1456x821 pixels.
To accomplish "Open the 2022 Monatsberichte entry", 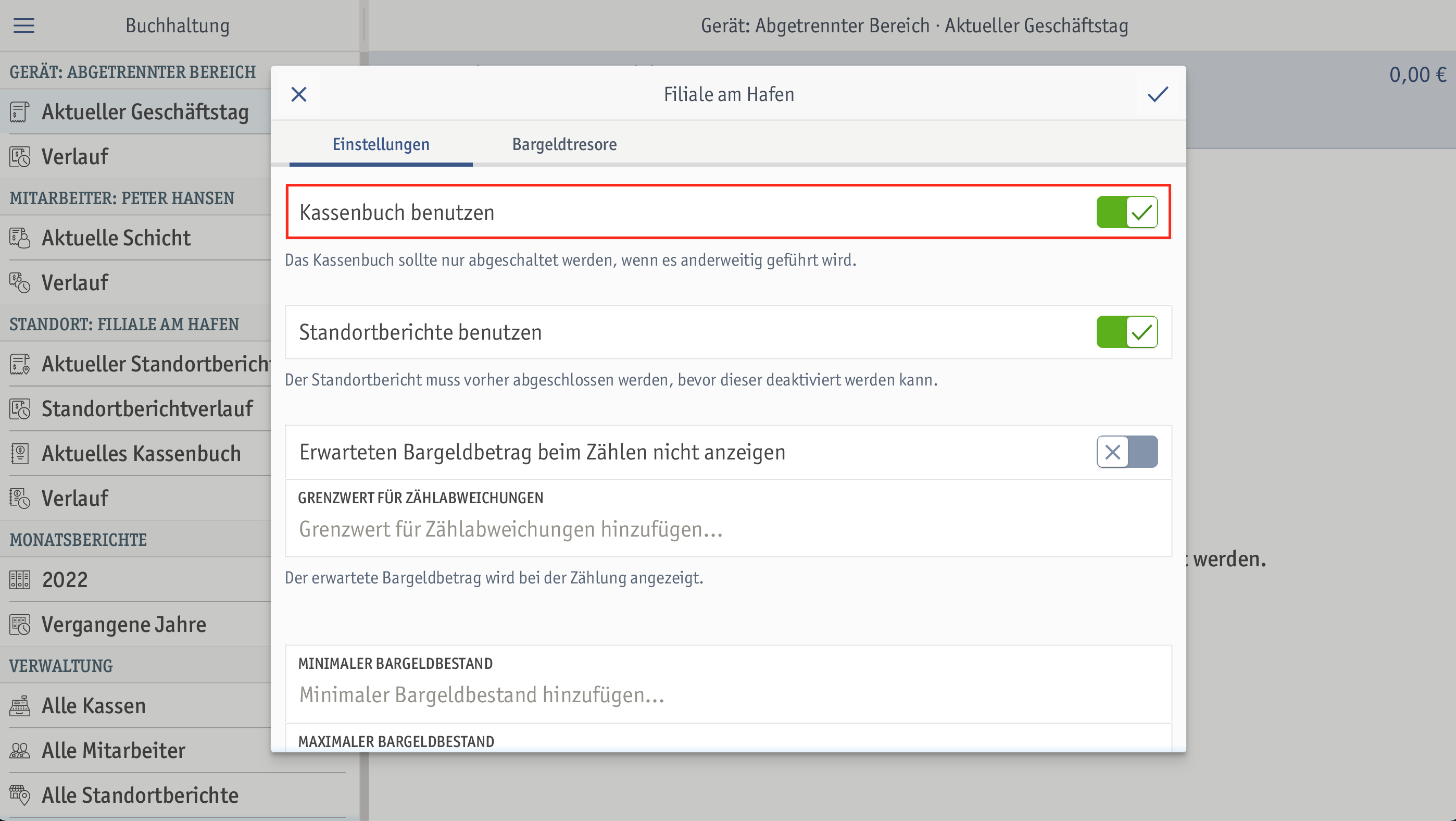I will click(65, 580).
